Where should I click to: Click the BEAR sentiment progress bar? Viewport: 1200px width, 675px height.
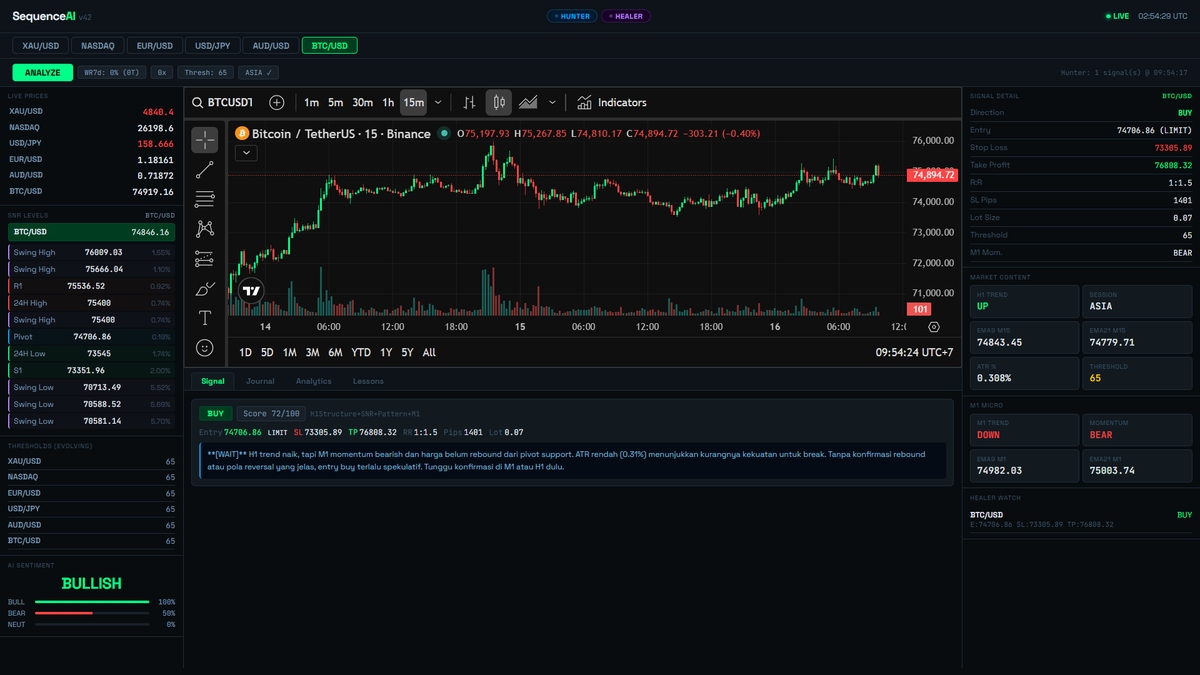(x=92, y=613)
